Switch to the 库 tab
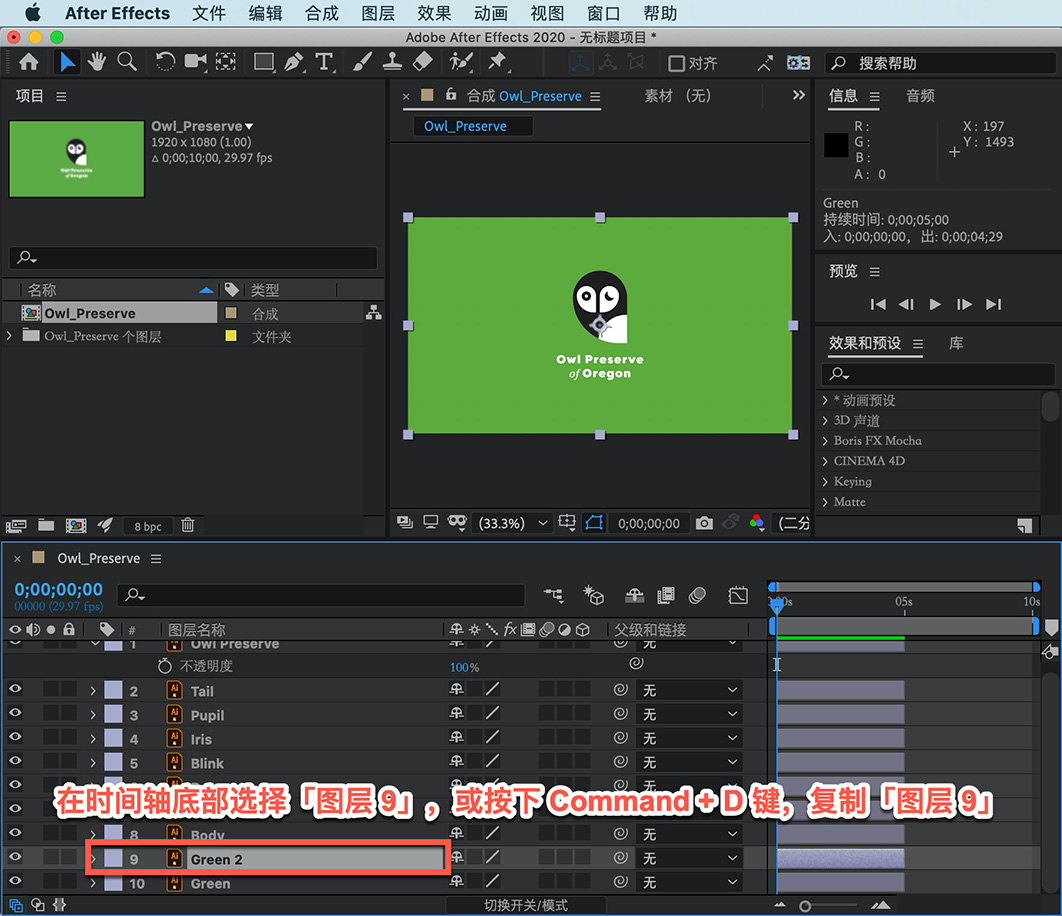 [956, 344]
